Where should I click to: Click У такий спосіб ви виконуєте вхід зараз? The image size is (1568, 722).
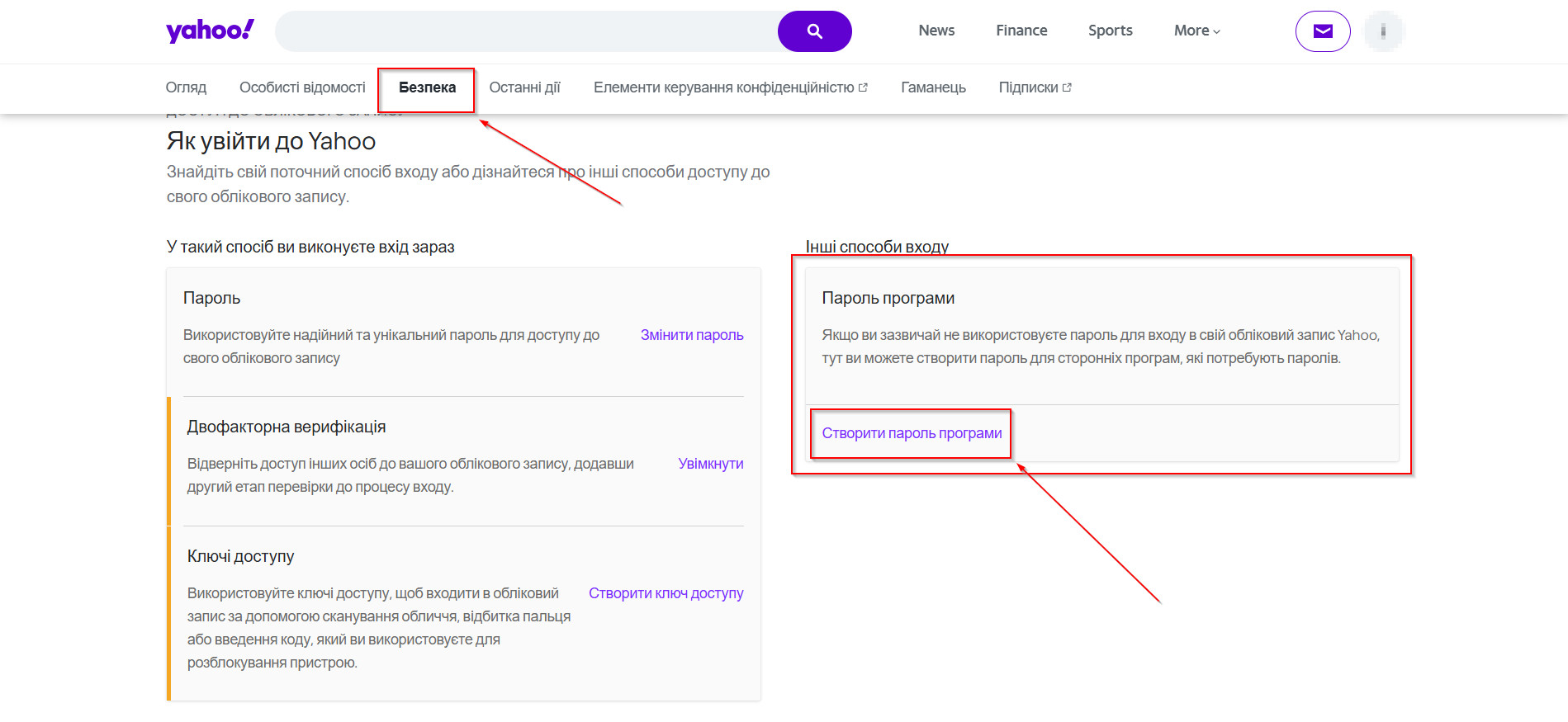point(310,247)
